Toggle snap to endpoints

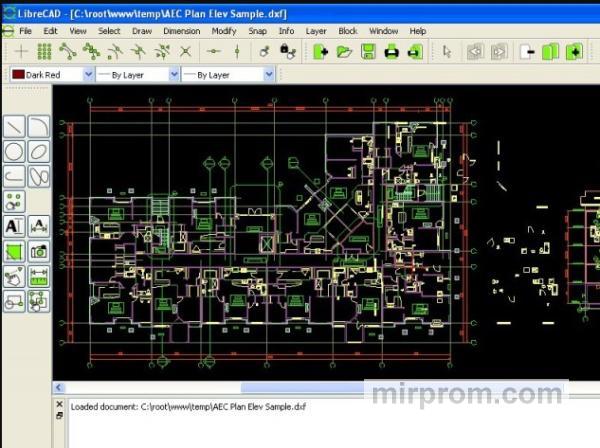pos(69,51)
